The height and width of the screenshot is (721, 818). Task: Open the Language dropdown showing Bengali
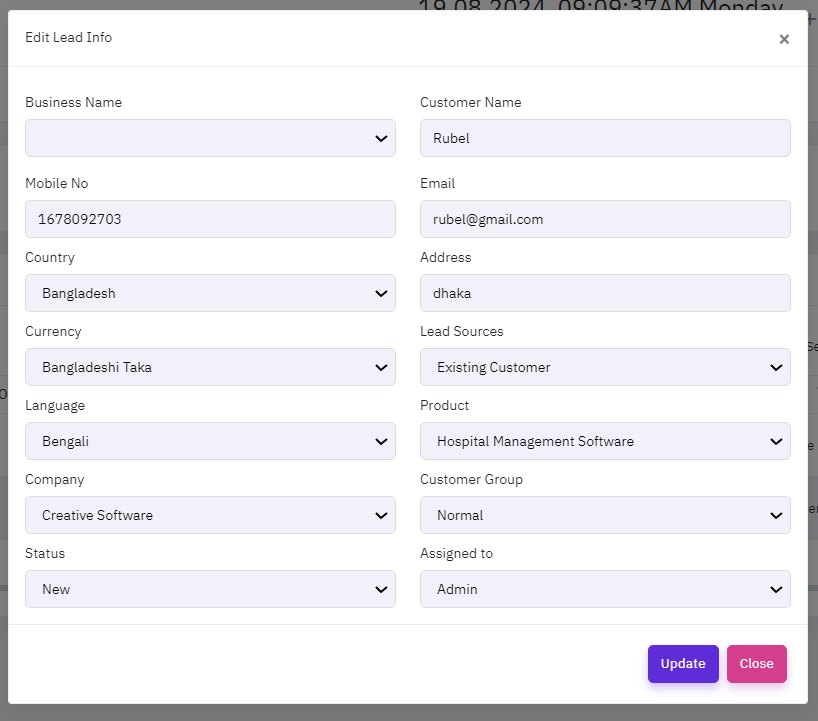coord(210,441)
